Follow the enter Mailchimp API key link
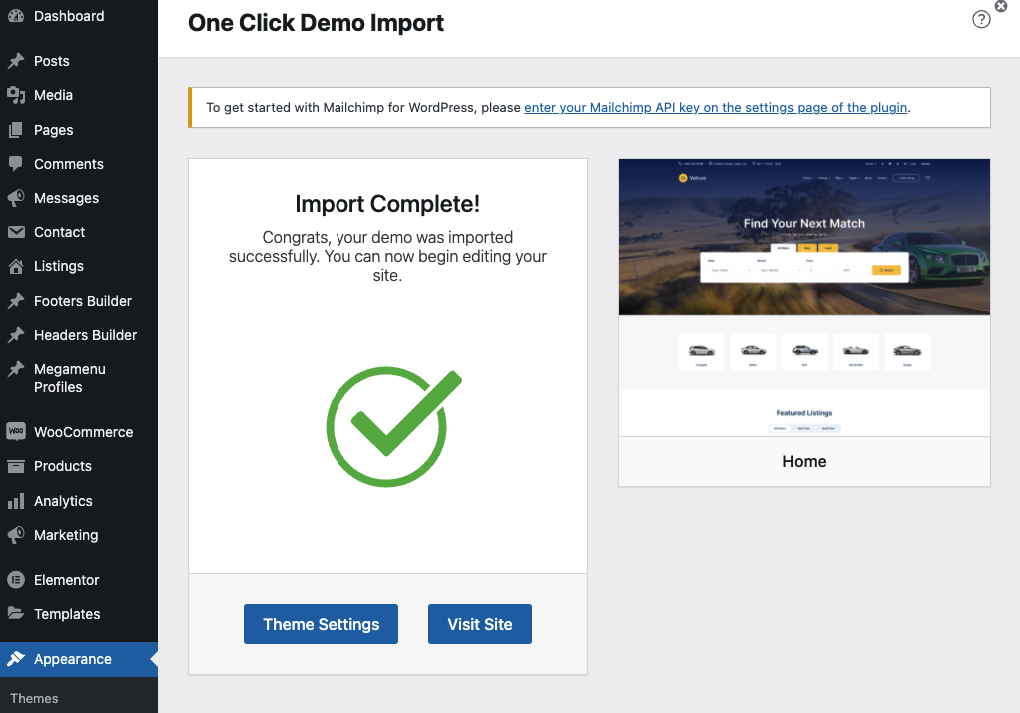This screenshot has width=1020, height=713. [x=716, y=108]
